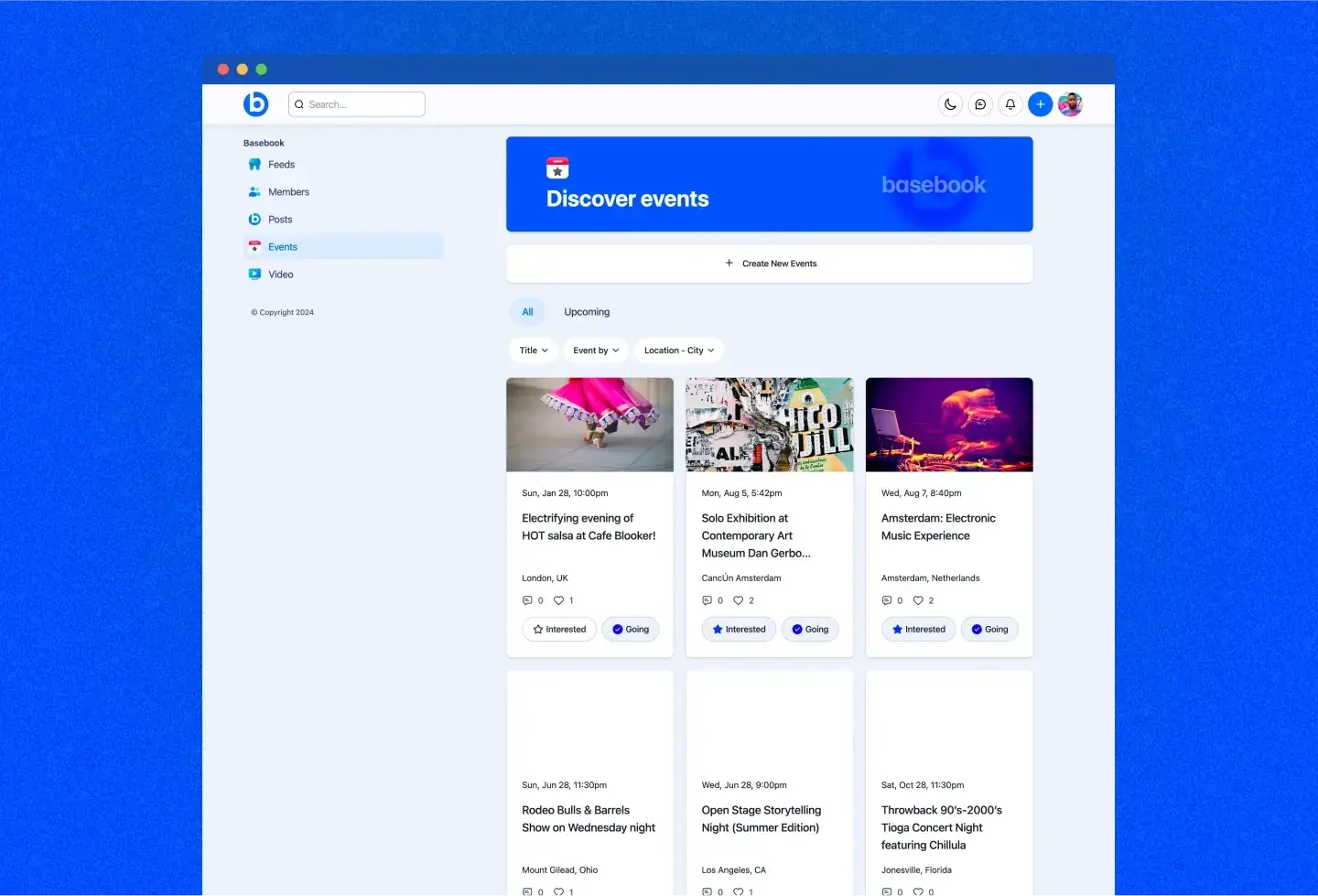Switch to the All tab
Image resolution: width=1318 pixels, height=896 pixels.
coord(527,312)
